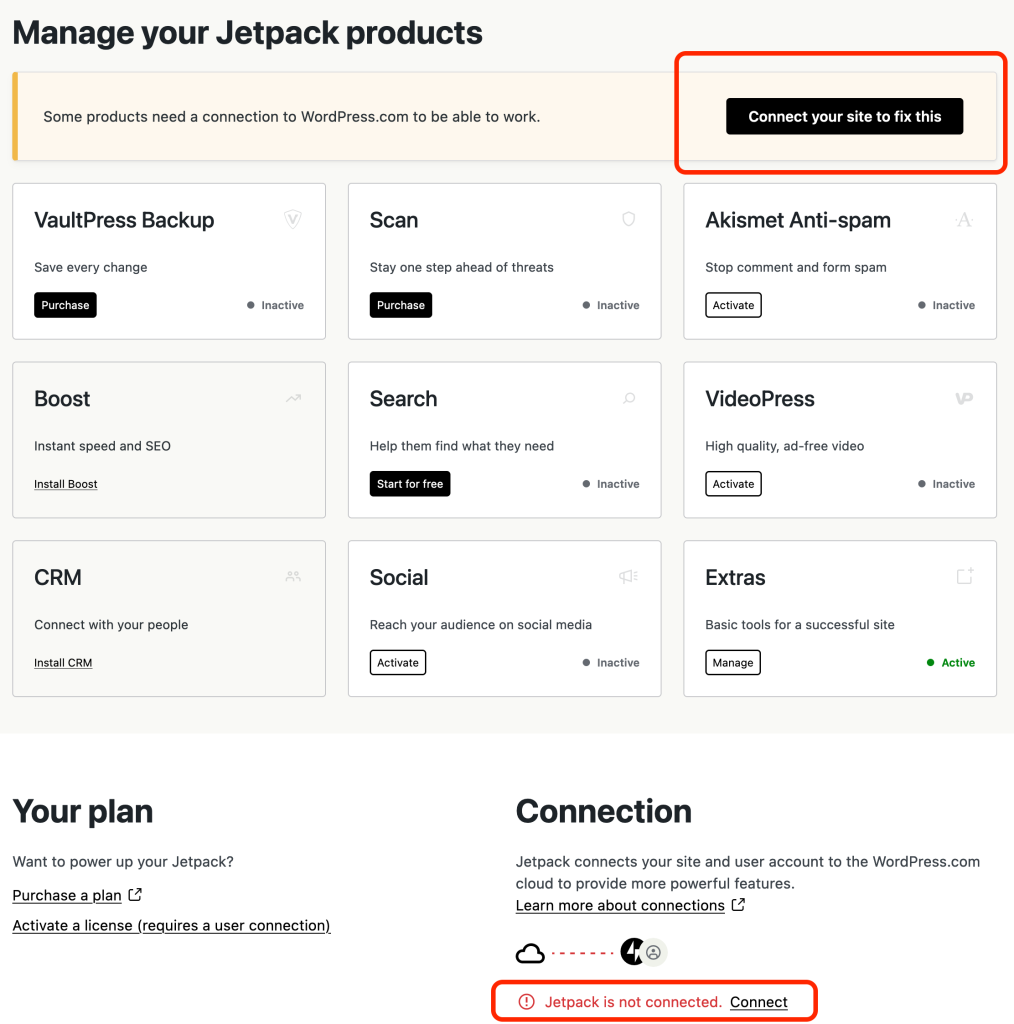Click Connect next to Jetpack is not connected
This screenshot has height=1024, width=1014.
(x=758, y=1001)
